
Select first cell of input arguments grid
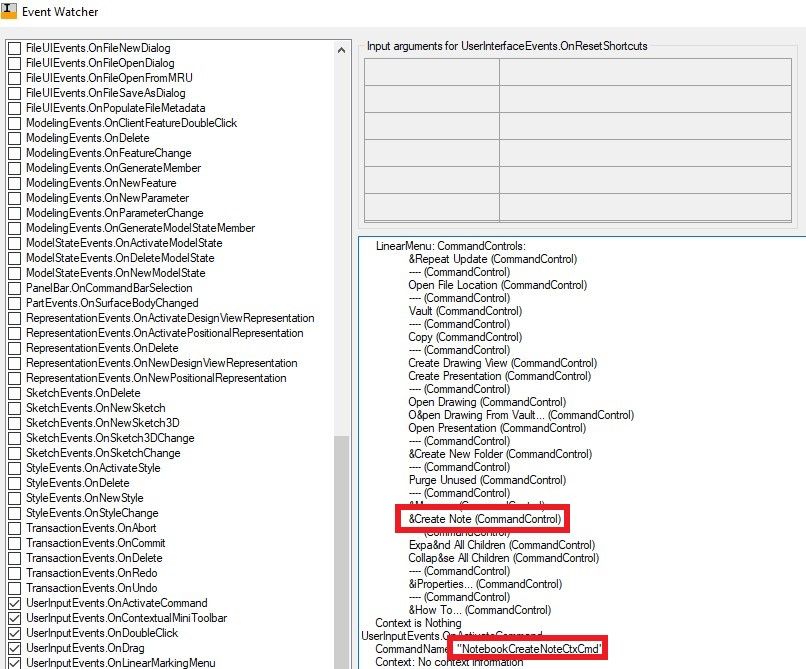(432, 72)
